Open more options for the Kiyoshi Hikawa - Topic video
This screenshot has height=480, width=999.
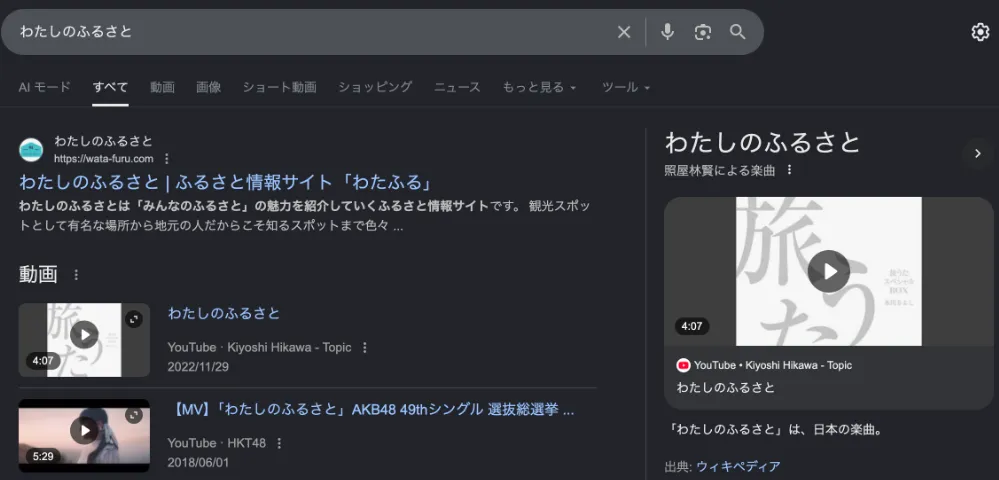point(364,347)
